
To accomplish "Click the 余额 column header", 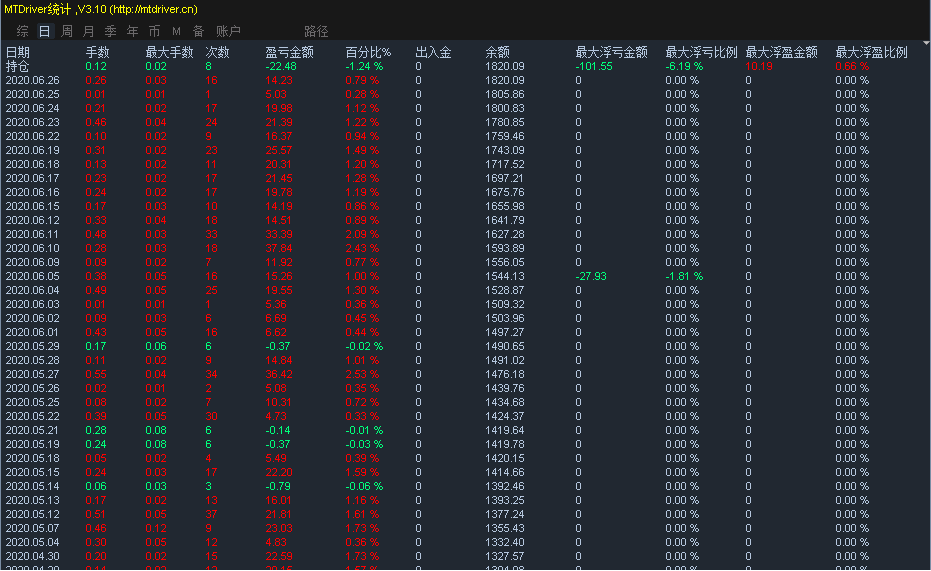I will click(497, 52).
